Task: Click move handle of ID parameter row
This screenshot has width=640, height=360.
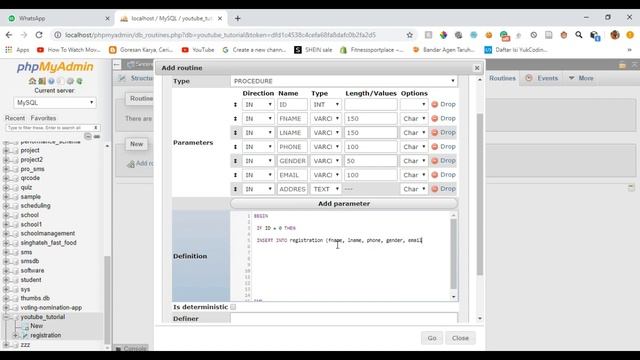Action: pyautogui.click(x=235, y=104)
